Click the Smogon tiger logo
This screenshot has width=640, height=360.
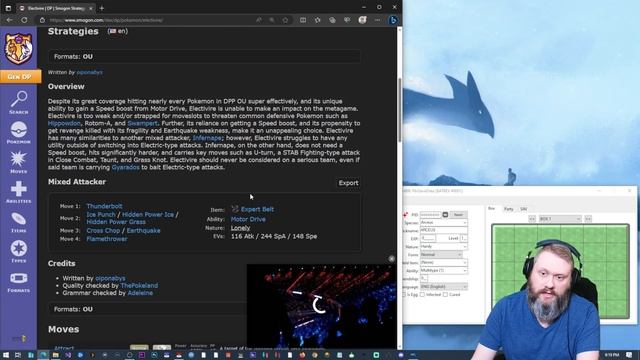coord(18,49)
